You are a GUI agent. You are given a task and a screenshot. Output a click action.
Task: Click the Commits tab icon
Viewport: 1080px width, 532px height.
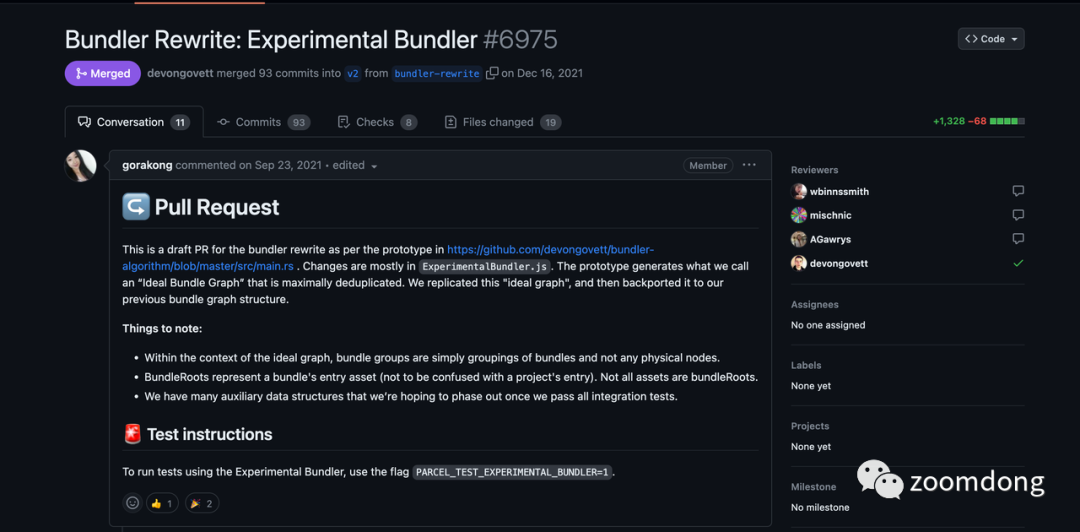tap(223, 122)
